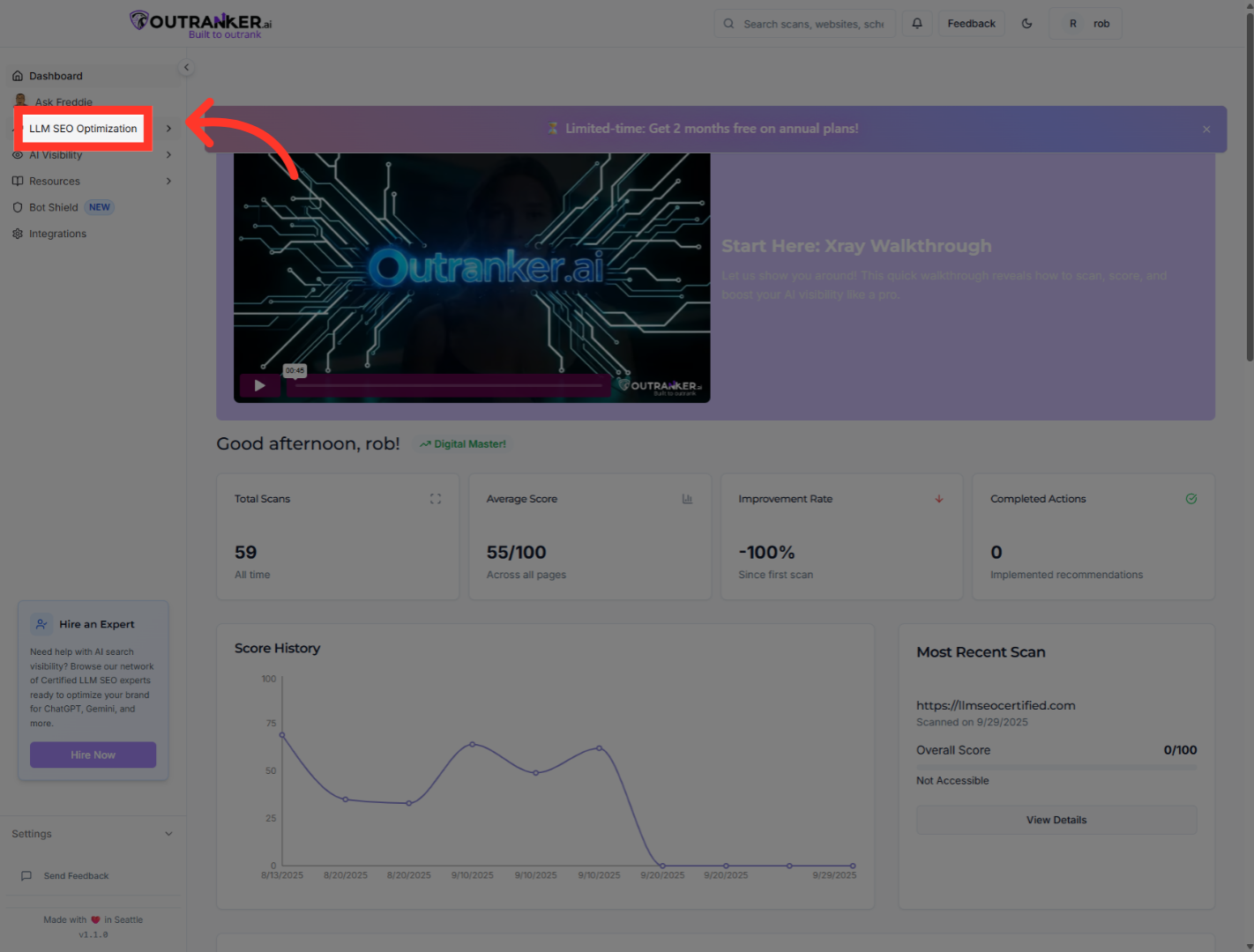Click the Completed Actions checkmark icon

tap(1191, 498)
